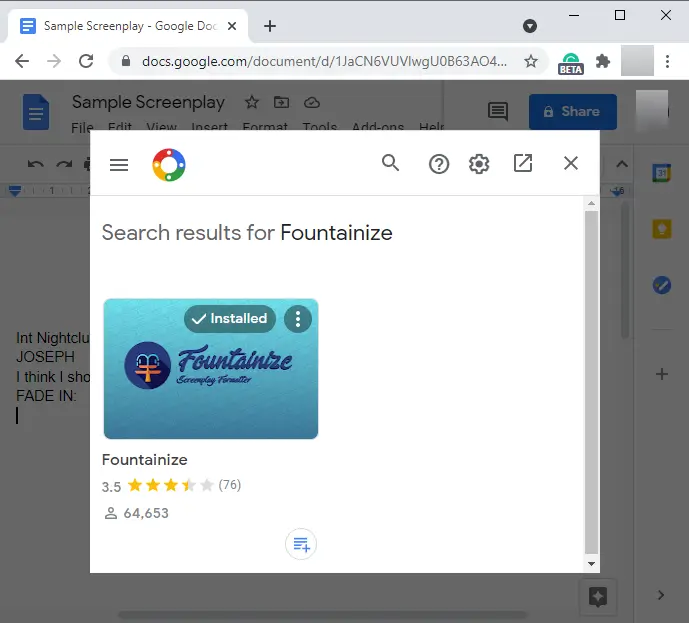Click the Installed badge on Fountainize

[230, 319]
